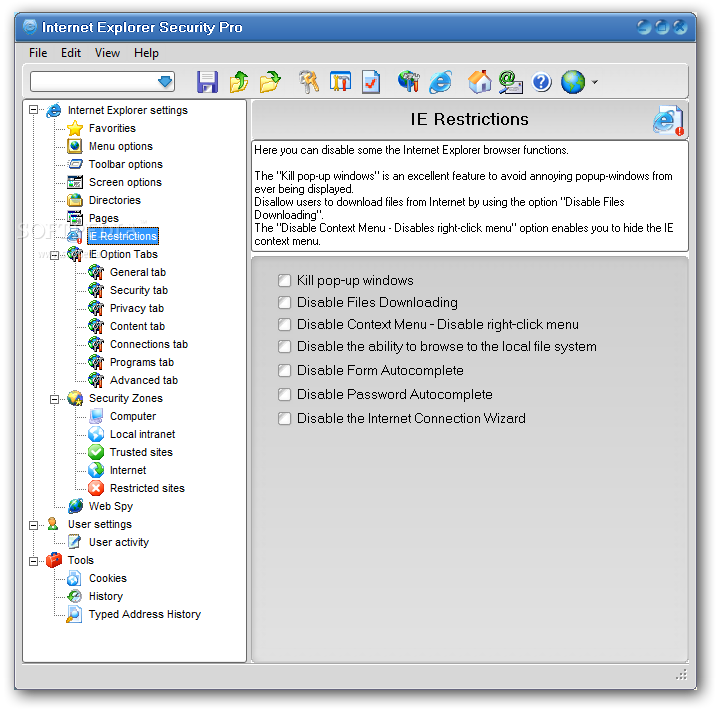Select Content tab tree item
This screenshot has height=710, width=717.
click(x=137, y=326)
